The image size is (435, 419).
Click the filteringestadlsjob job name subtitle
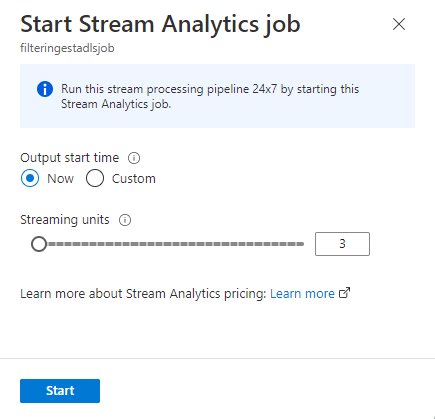[67, 48]
